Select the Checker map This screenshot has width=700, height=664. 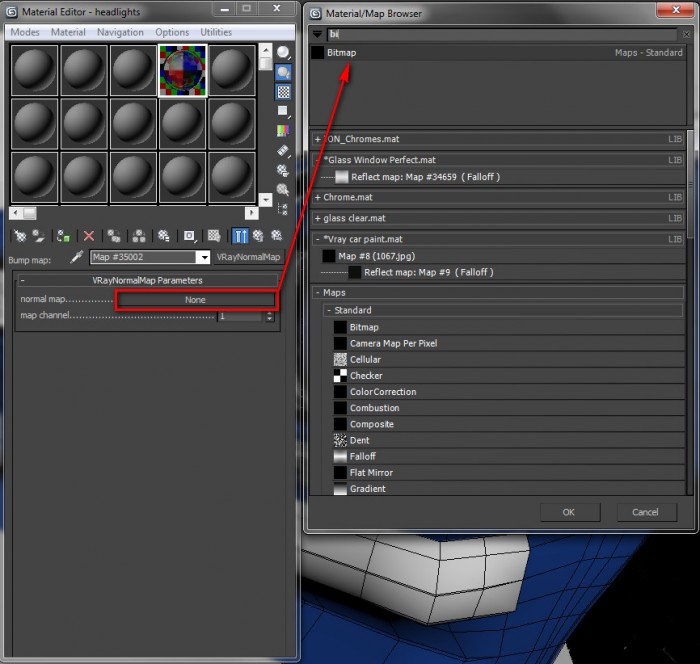coord(509,376)
